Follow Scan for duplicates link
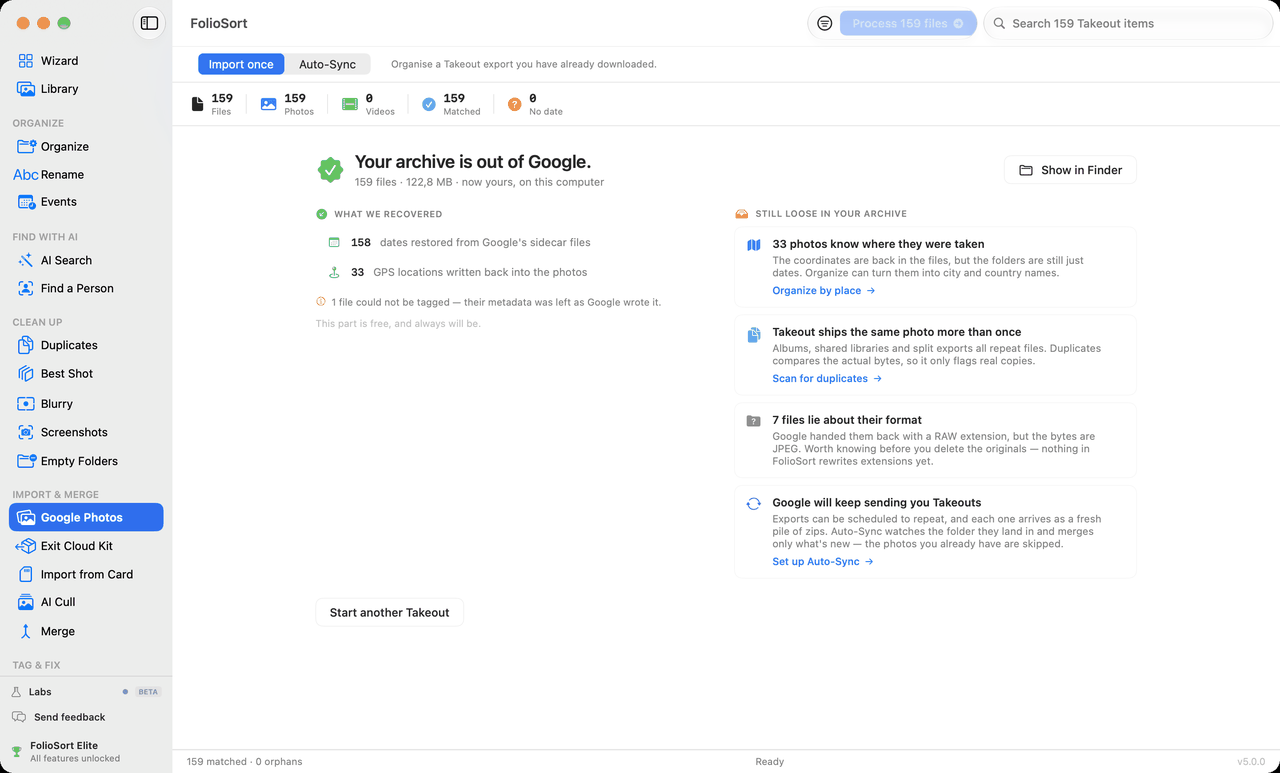The height and width of the screenshot is (773, 1280). pos(827,379)
